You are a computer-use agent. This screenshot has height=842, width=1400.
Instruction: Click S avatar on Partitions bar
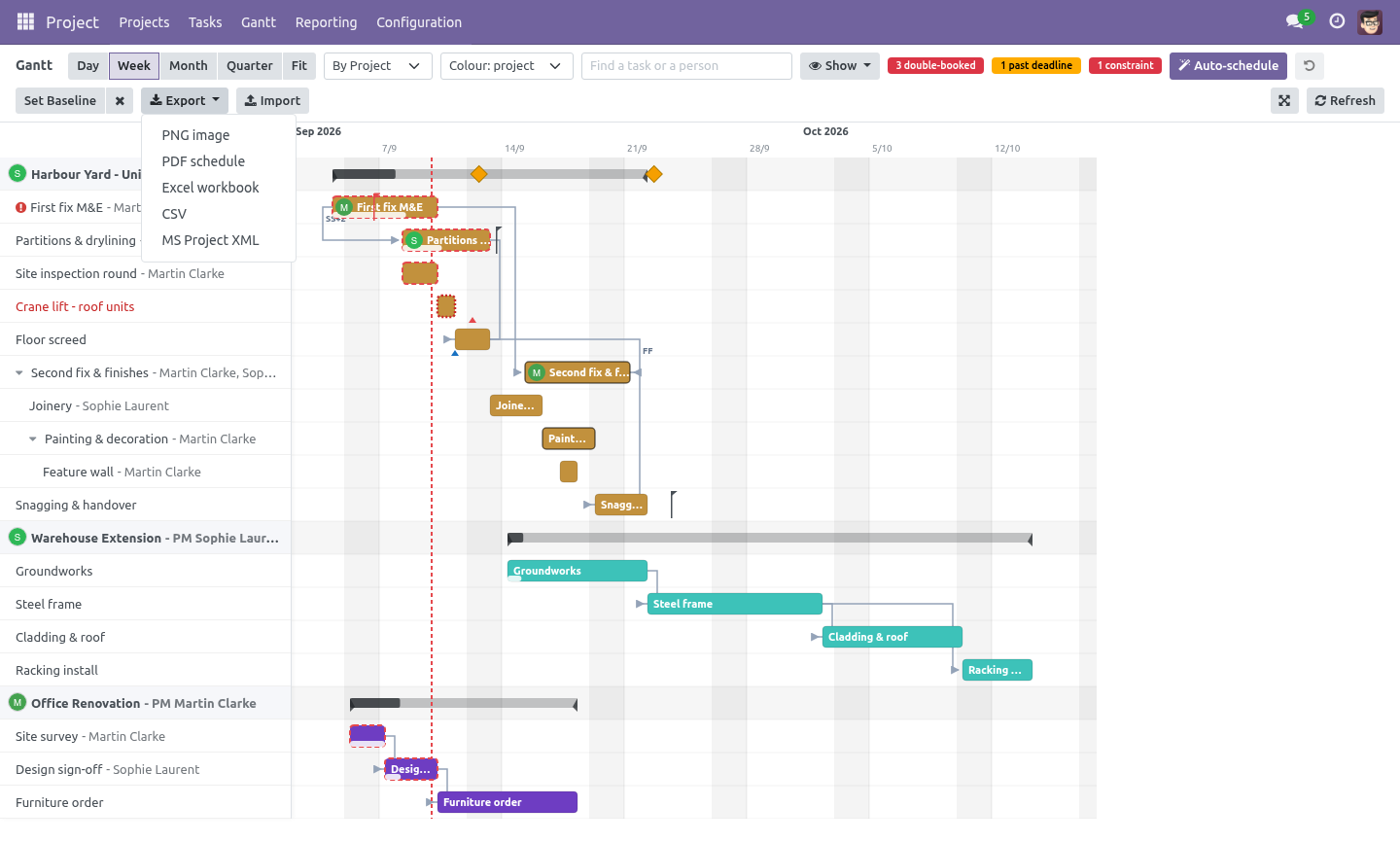click(x=414, y=240)
